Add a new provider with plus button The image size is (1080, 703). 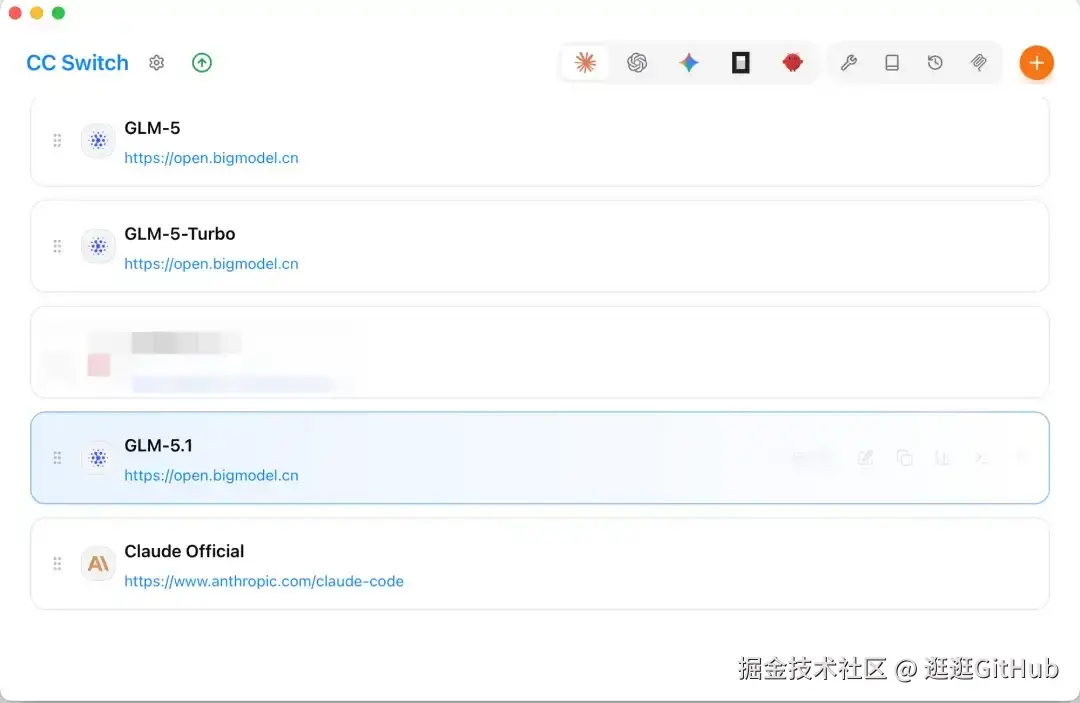point(1037,63)
